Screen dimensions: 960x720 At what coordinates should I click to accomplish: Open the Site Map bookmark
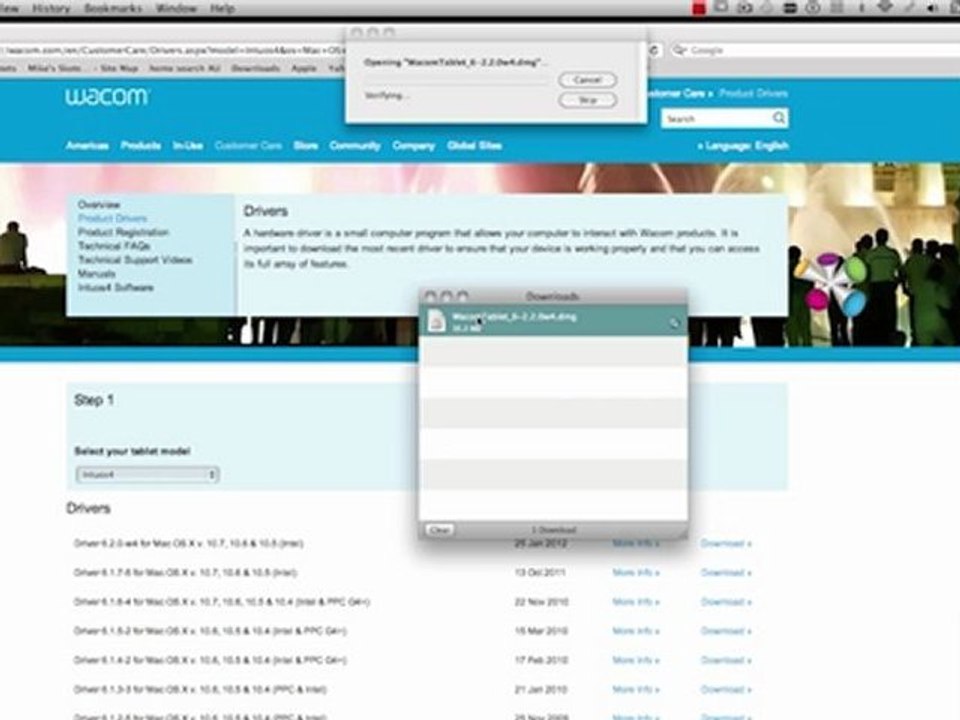(119, 68)
